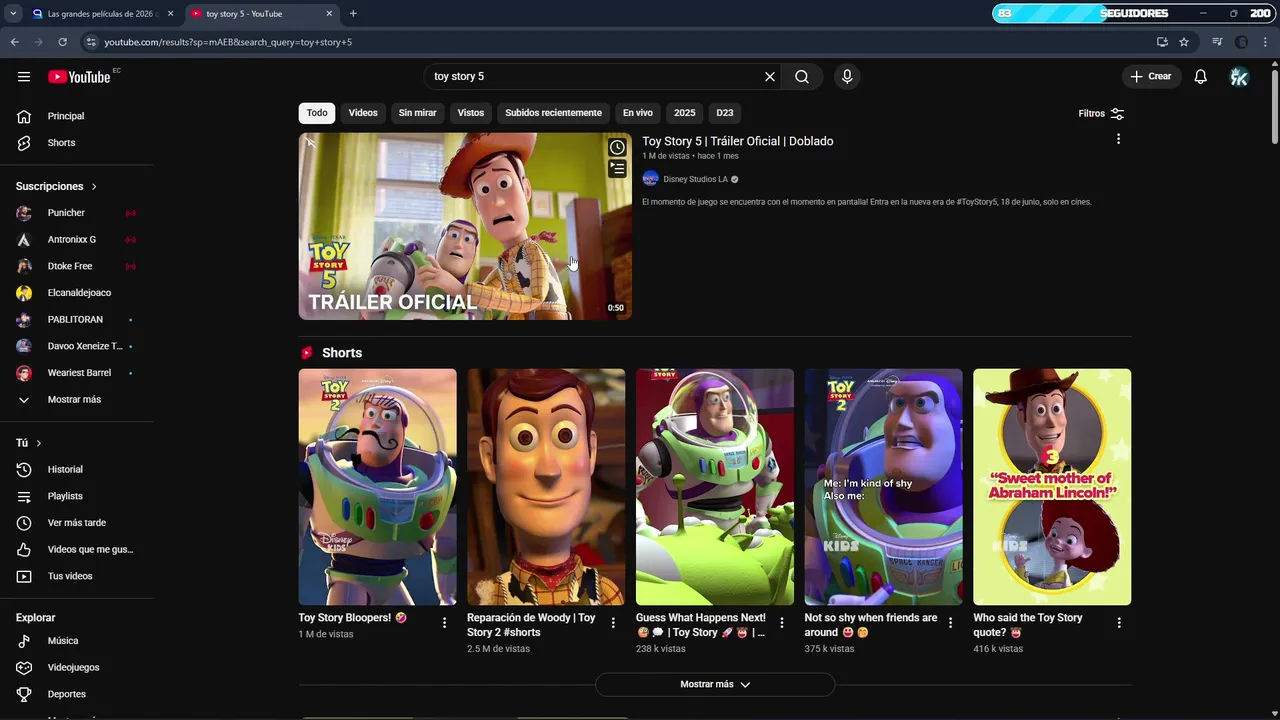This screenshot has height=720, width=1280.
Task: Open PABLITORAN subscription channel
Action: (77, 320)
